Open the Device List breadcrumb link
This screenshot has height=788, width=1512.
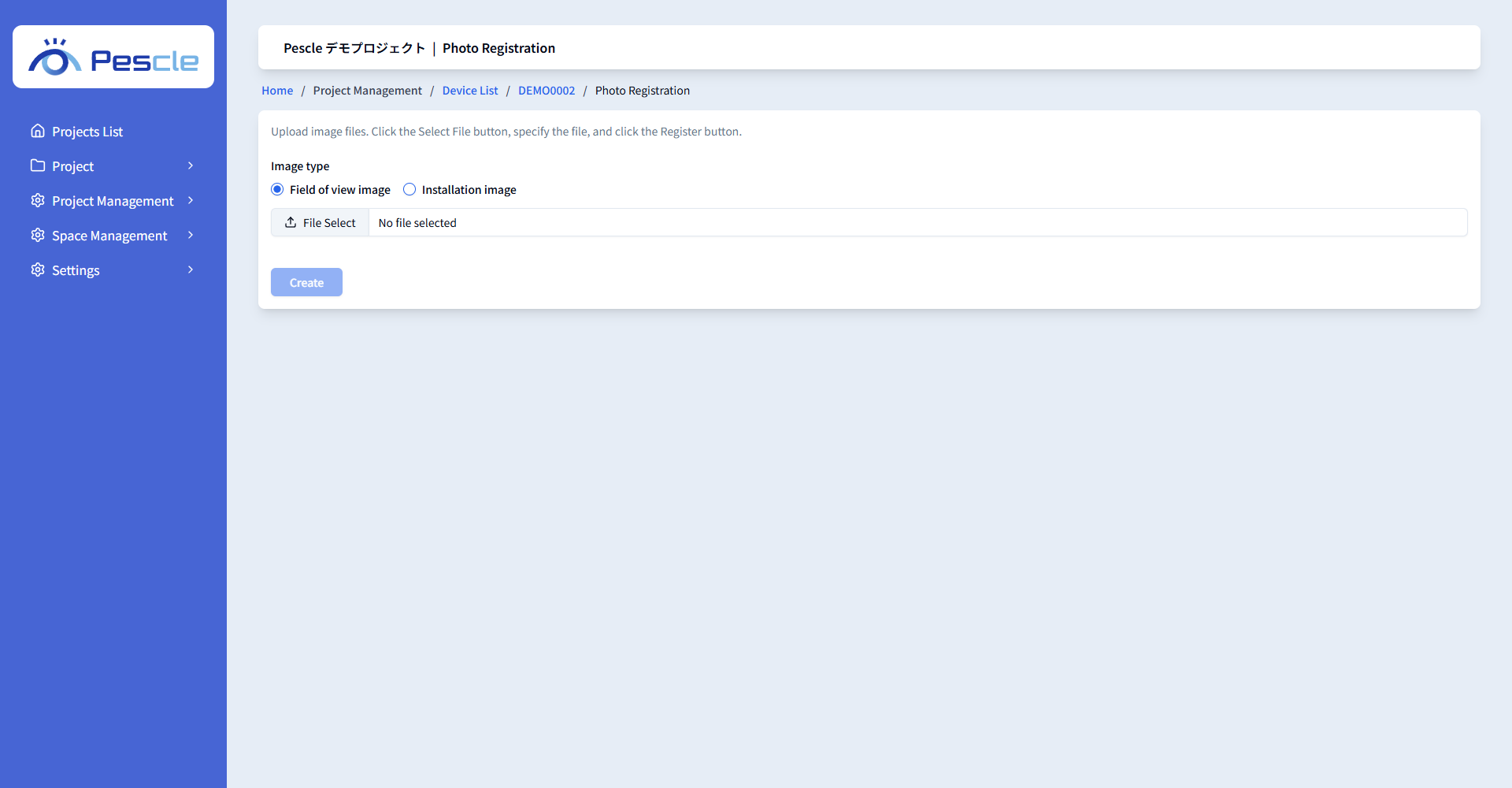point(470,91)
